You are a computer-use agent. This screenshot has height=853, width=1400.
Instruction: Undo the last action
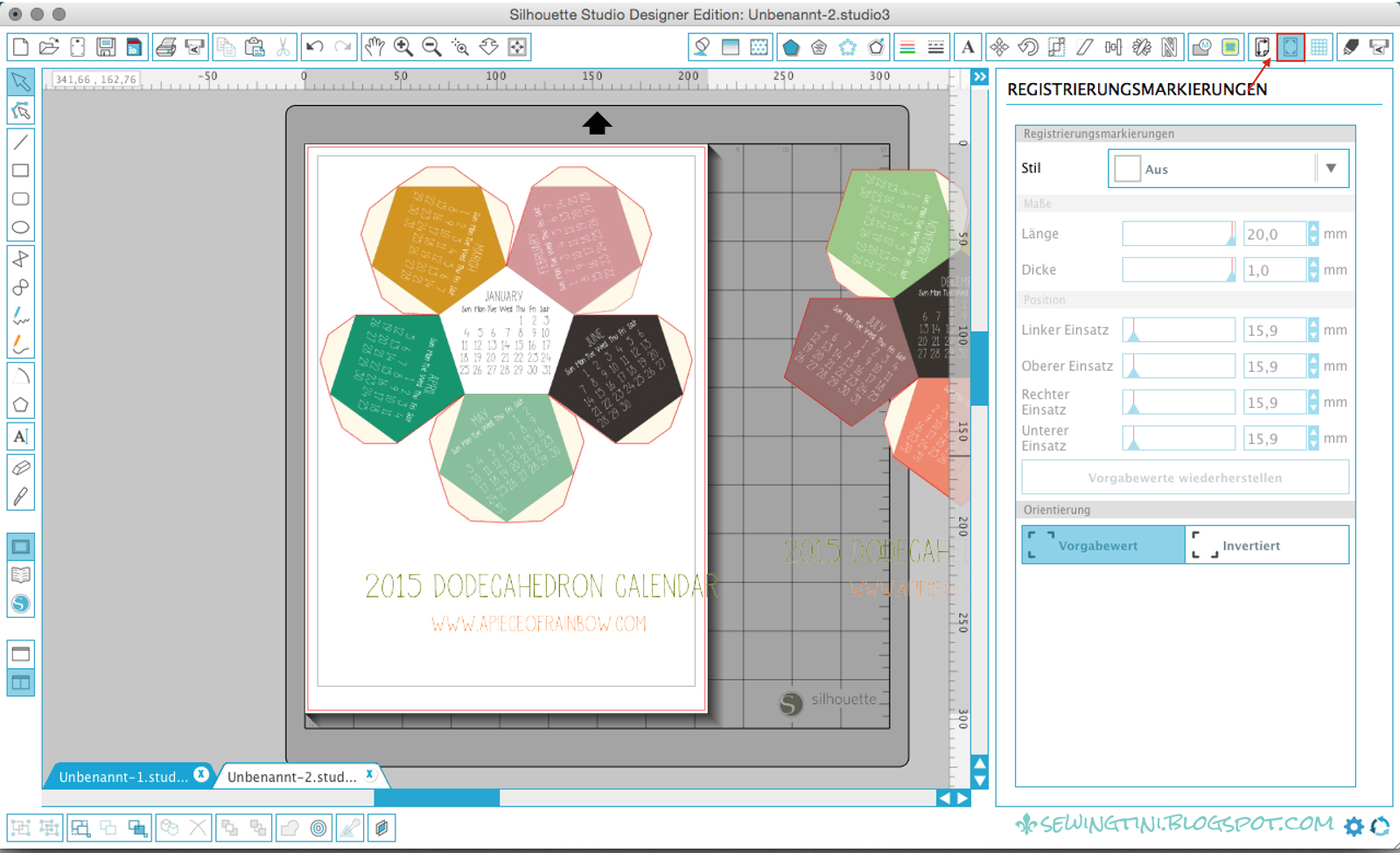(315, 46)
